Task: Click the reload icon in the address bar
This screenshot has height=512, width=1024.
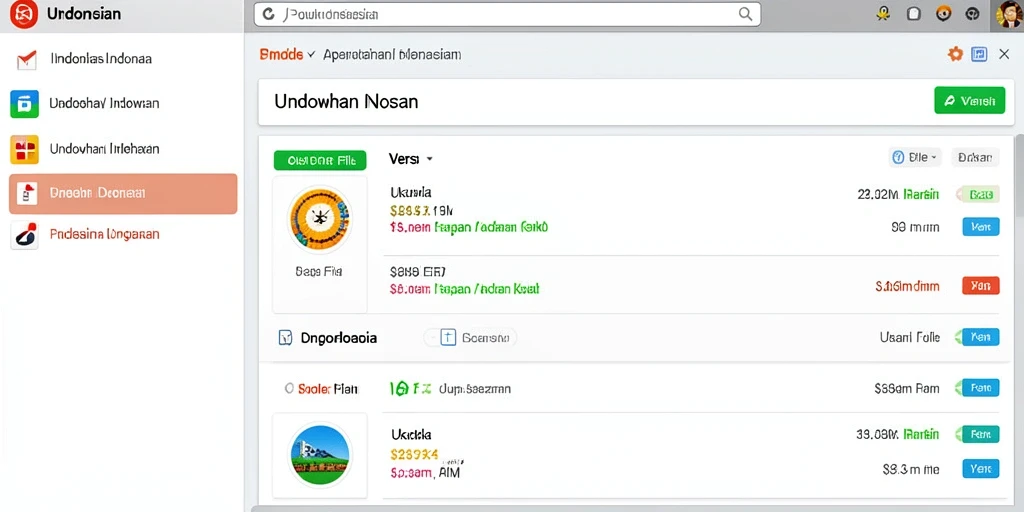Action: (x=267, y=14)
